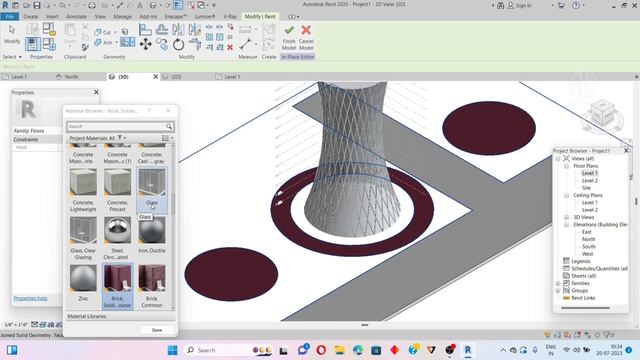Expand the 3D Views tree node
Screen dimensions: 640x360
pyautogui.click(x=567, y=217)
